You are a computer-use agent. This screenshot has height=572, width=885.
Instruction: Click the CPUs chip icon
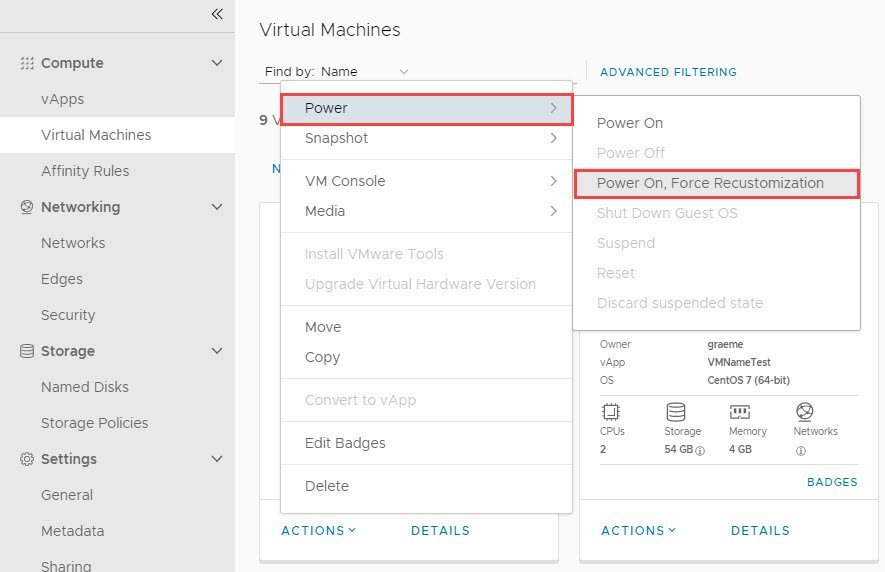[x=610, y=412]
